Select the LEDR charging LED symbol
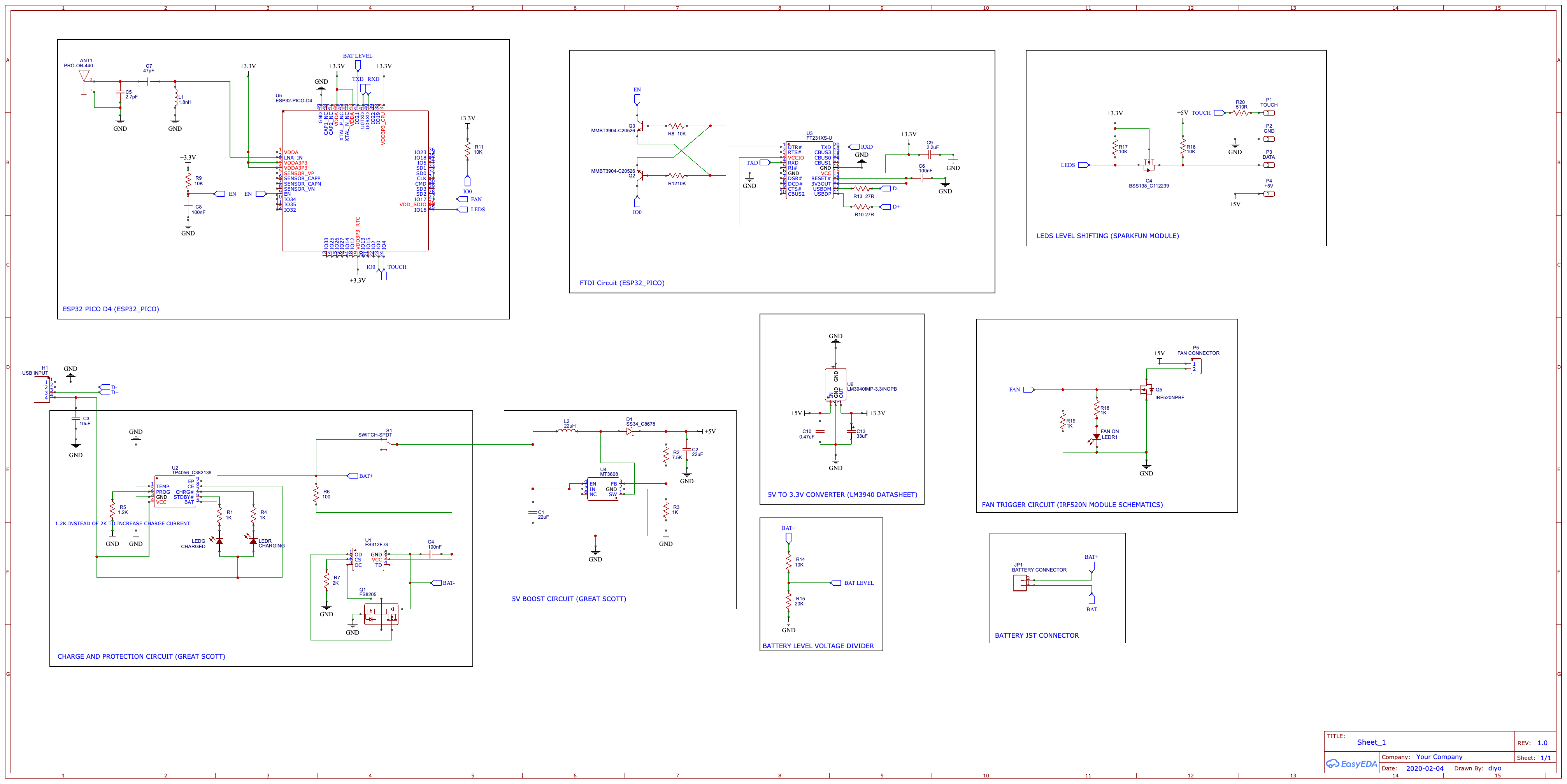Viewport: 1567px width, 784px height. [252, 540]
